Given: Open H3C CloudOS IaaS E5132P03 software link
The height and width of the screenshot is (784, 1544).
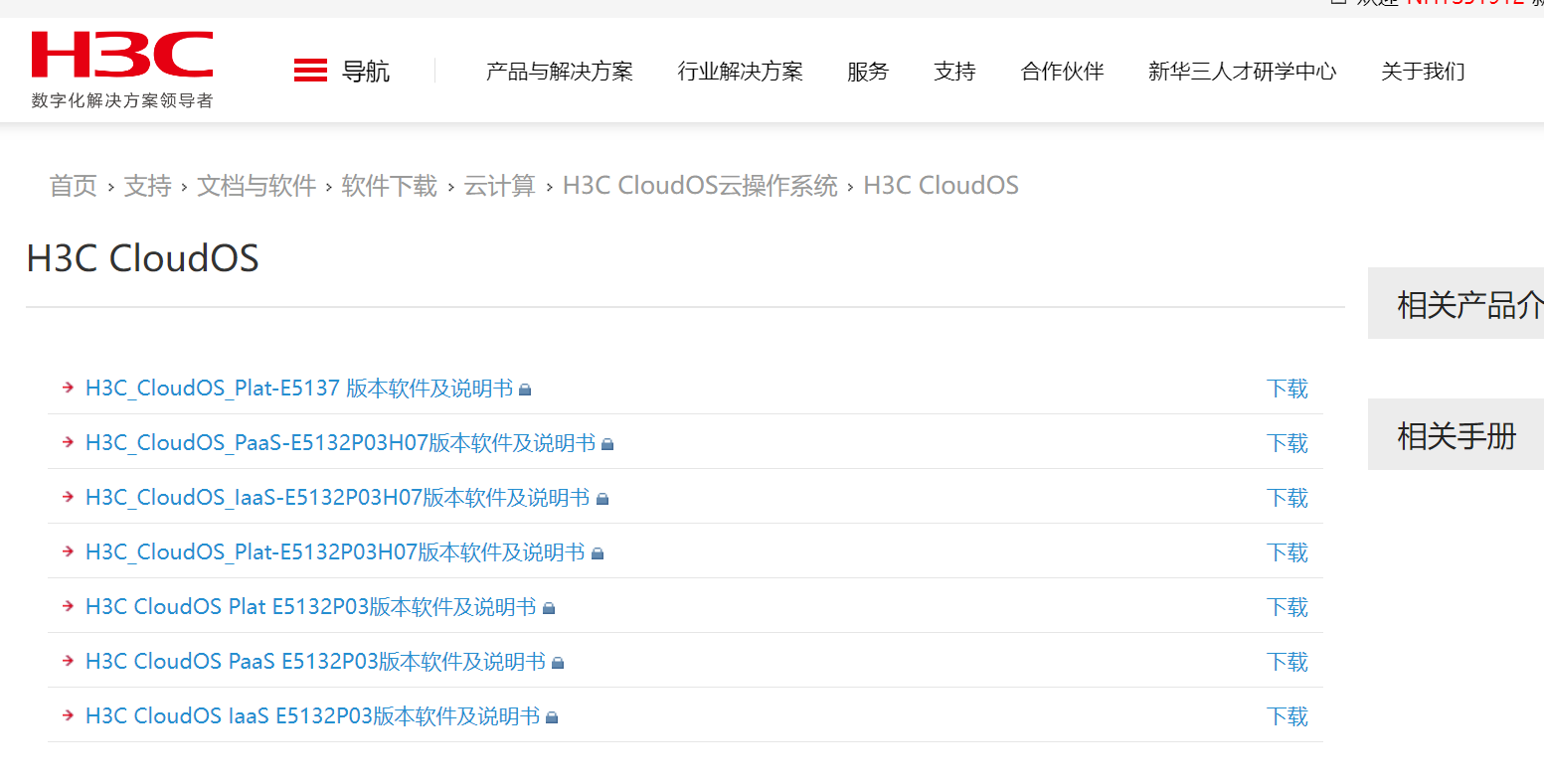Looking at the screenshot, I should pos(313,716).
